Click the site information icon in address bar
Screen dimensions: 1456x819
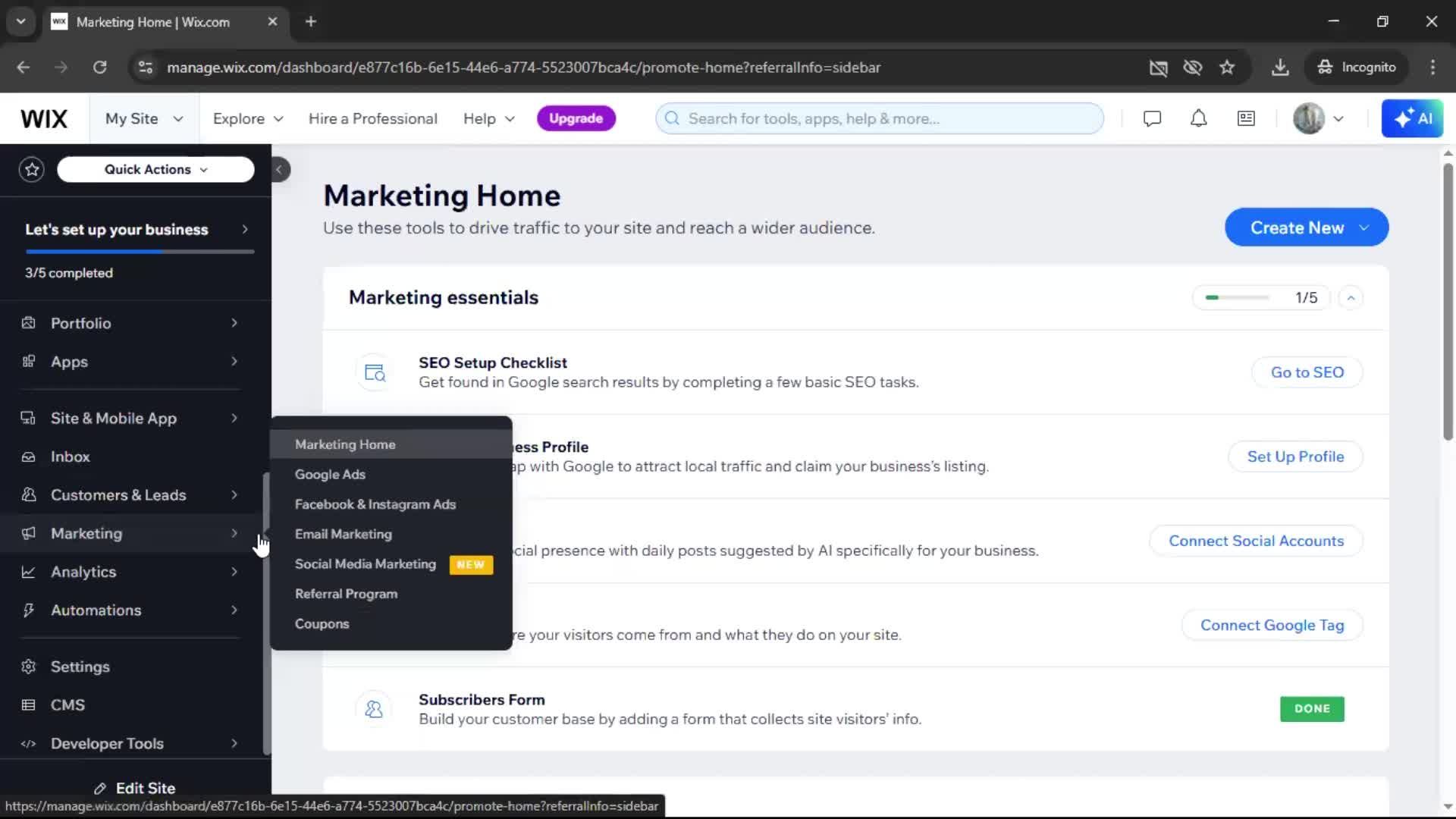(x=146, y=67)
